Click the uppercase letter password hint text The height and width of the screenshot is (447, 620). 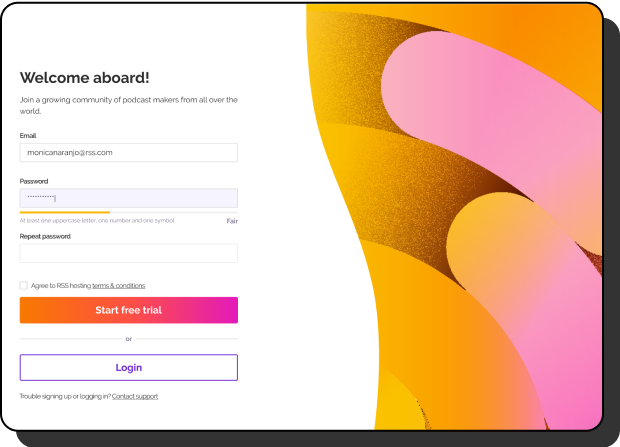click(x=97, y=220)
